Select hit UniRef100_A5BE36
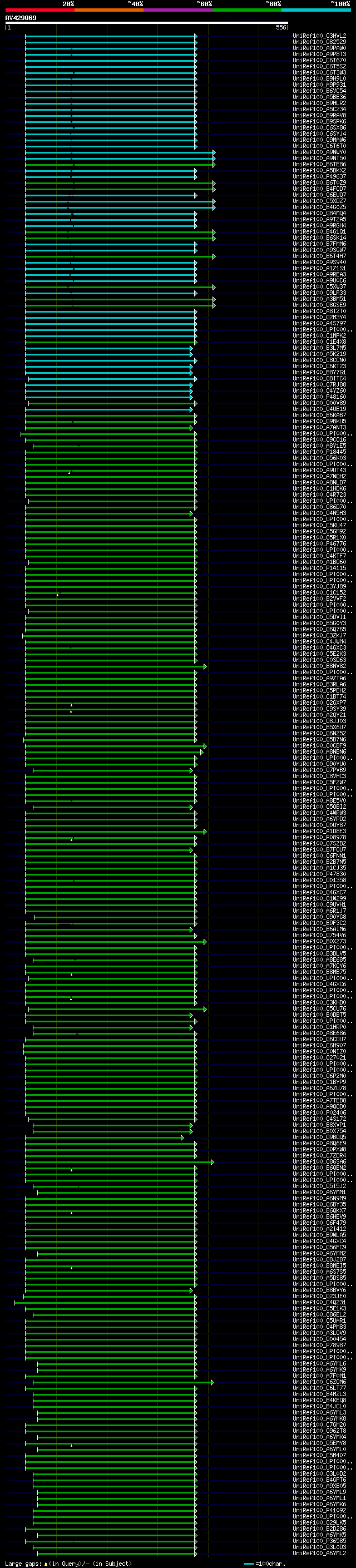 pos(319,97)
